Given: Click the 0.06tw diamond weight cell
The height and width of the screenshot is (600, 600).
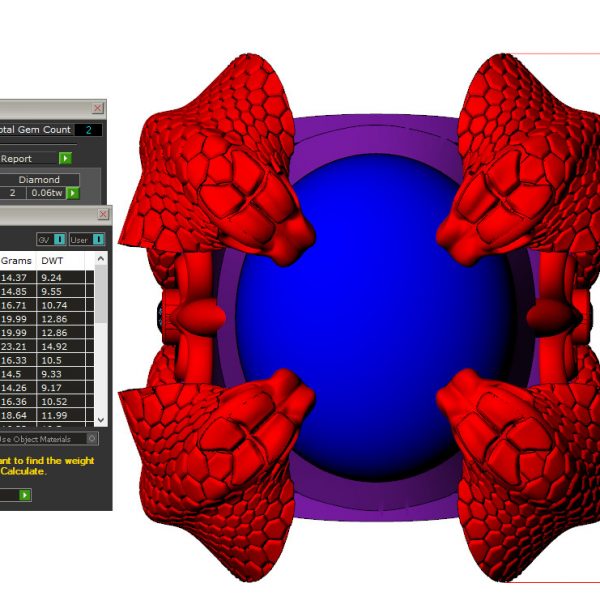Looking at the screenshot, I should click(x=45, y=193).
